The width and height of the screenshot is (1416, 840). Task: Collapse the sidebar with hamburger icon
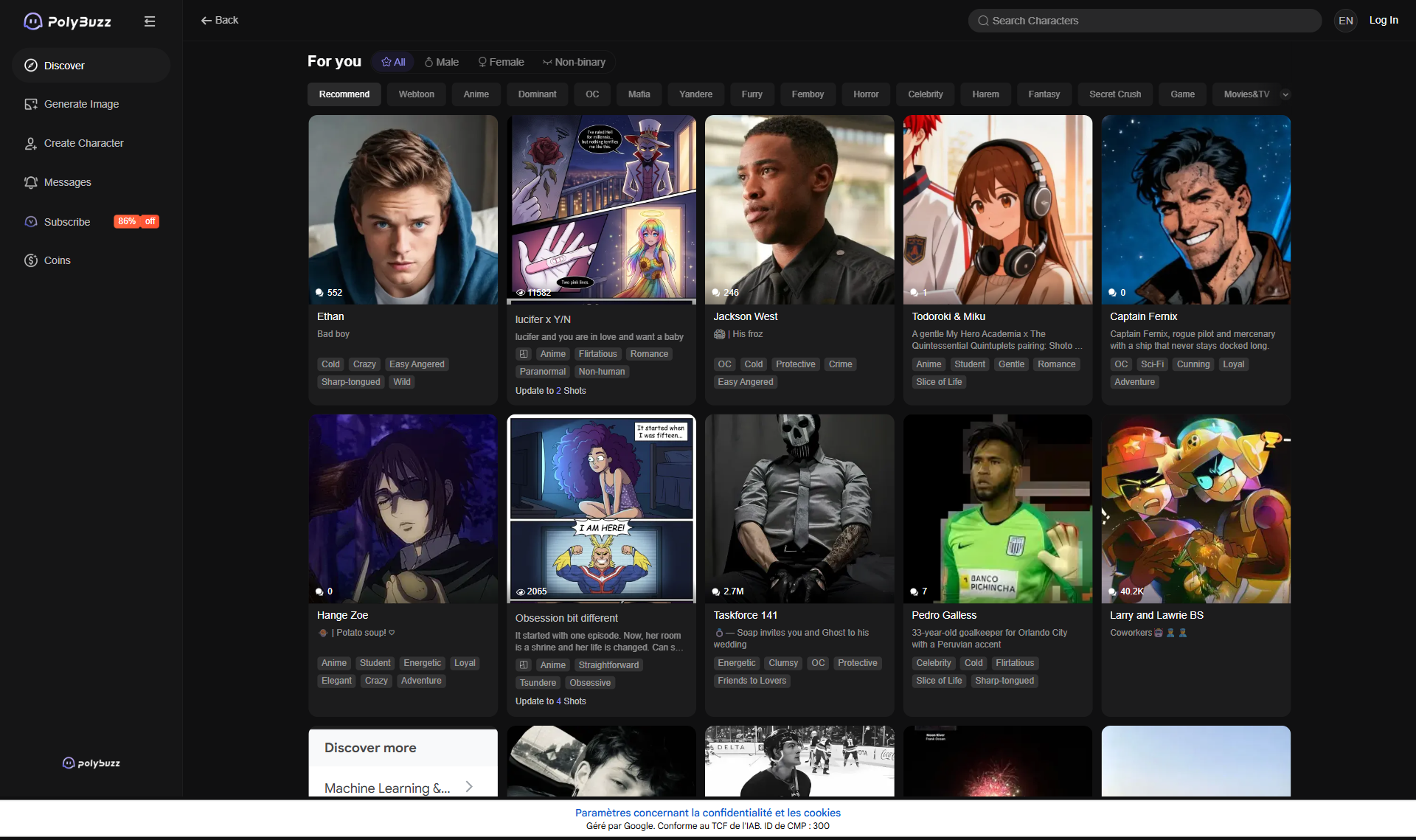(150, 21)
